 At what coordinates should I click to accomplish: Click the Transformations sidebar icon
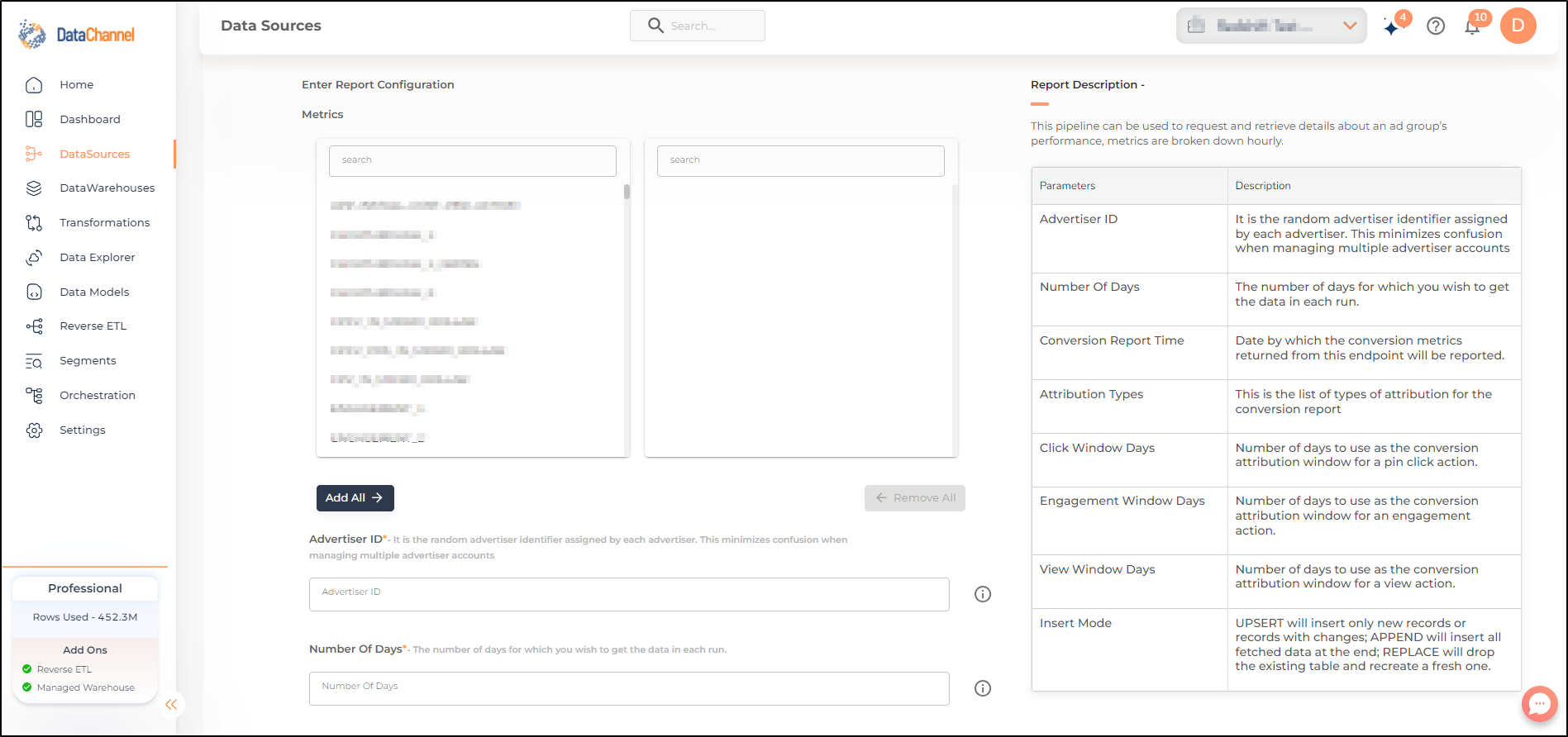click(x=34, y=222)
